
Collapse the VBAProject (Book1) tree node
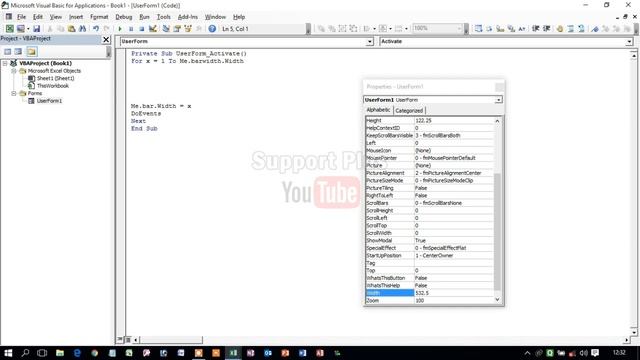click(5, 63)
